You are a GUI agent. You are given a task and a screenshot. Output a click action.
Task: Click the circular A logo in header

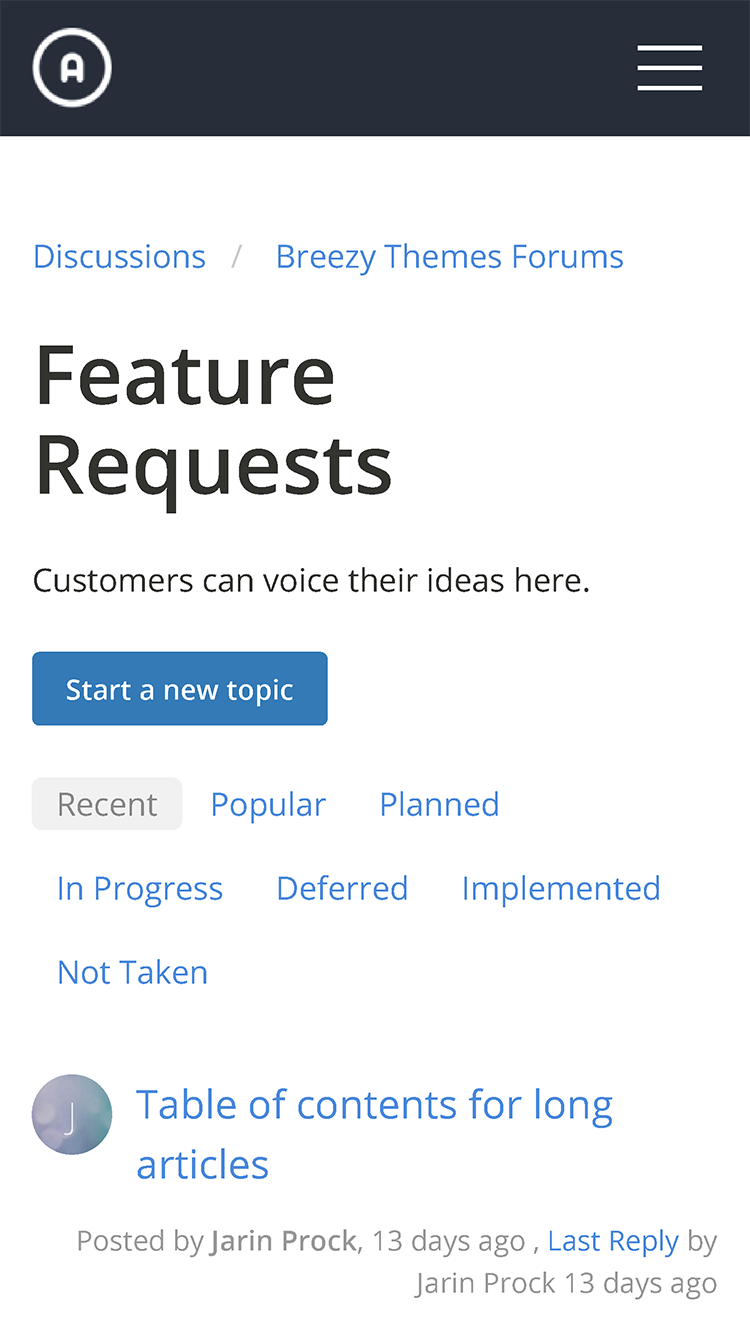[x=72, y=67]
